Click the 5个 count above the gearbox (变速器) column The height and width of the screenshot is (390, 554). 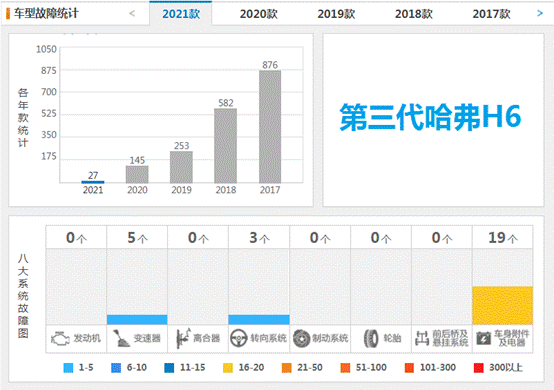[137, 238]
